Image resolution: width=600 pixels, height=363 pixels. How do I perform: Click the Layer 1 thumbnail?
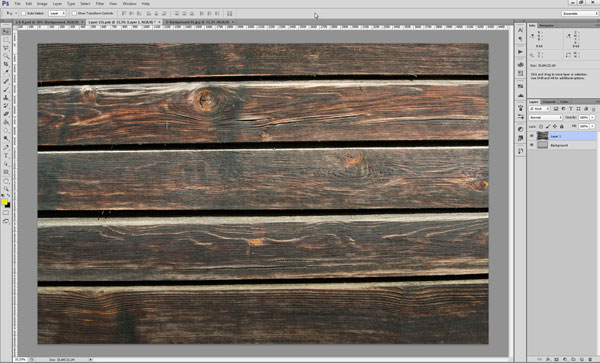pos(543,136)
